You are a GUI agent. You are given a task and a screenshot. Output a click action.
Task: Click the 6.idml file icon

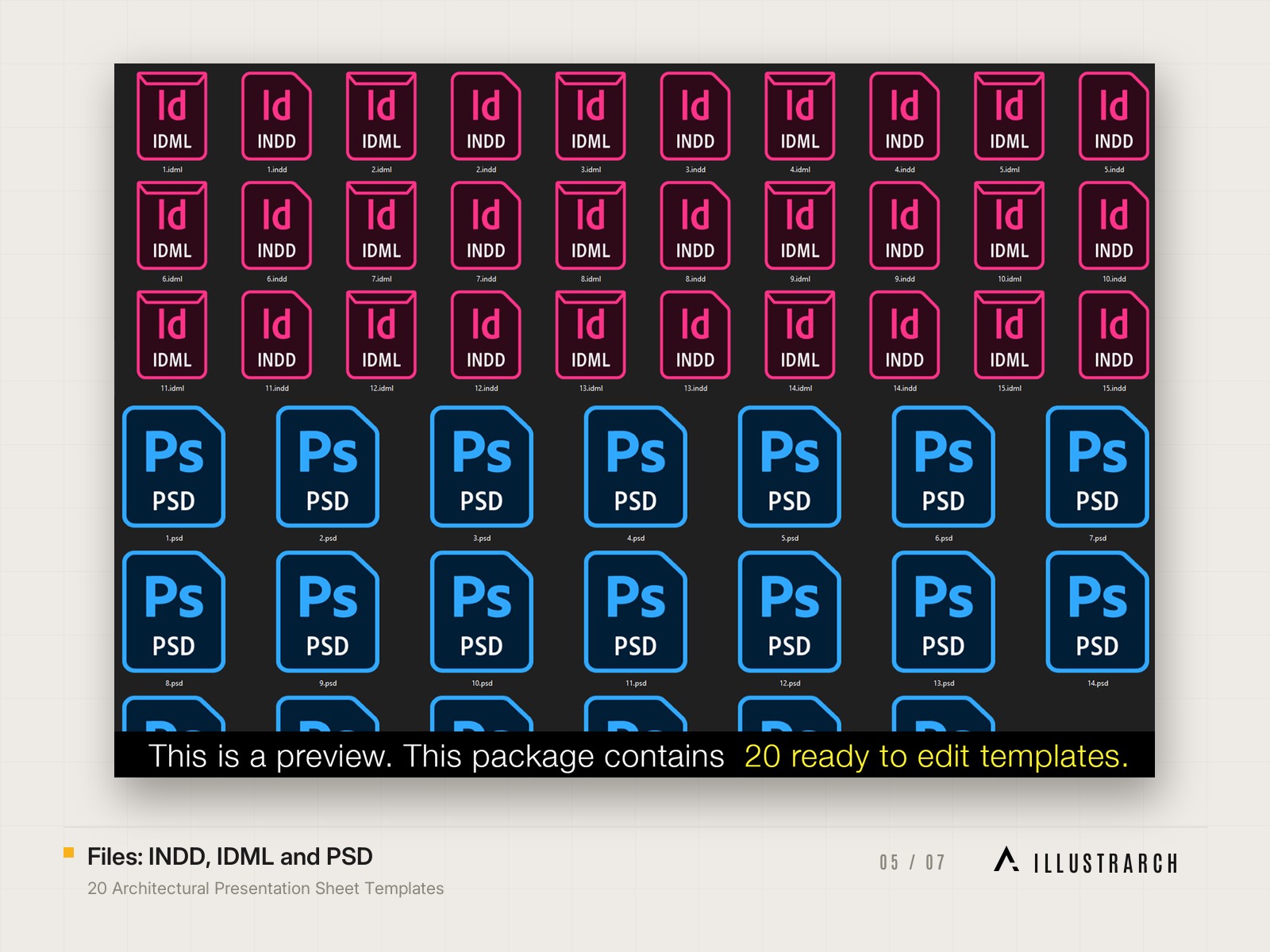[x=172, y=225]
